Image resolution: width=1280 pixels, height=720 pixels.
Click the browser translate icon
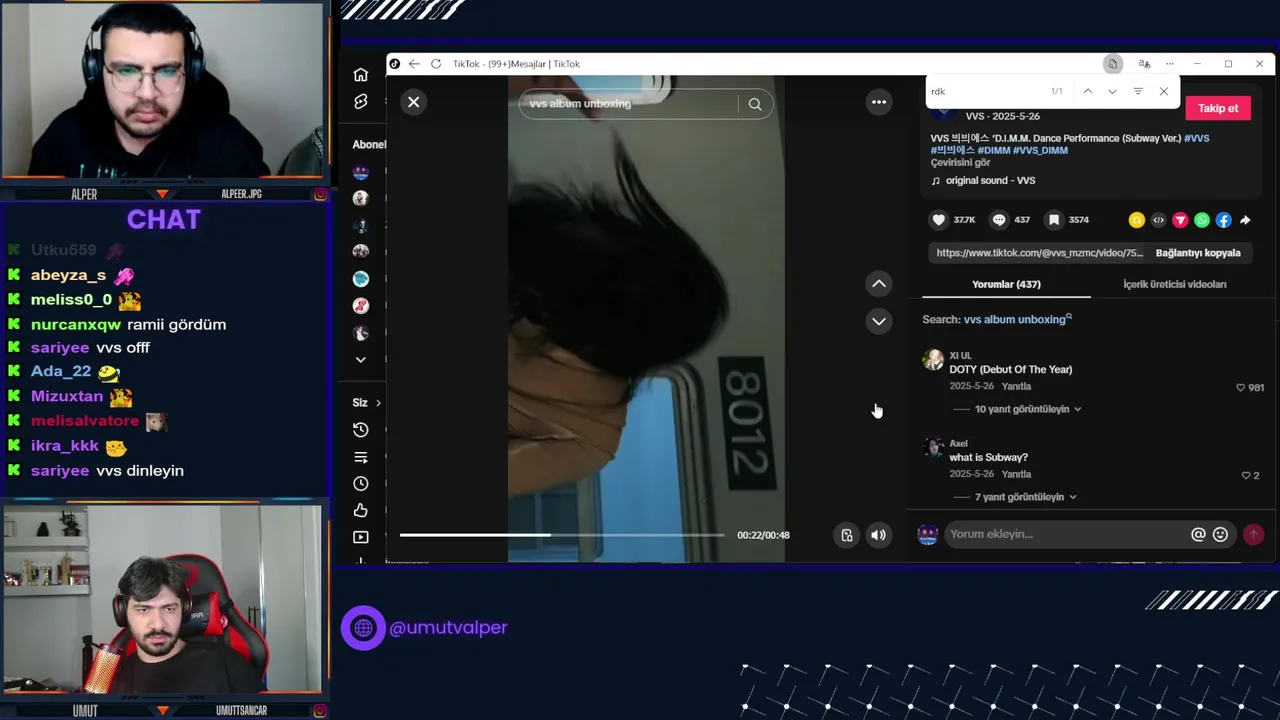(x=1144, y=64)
